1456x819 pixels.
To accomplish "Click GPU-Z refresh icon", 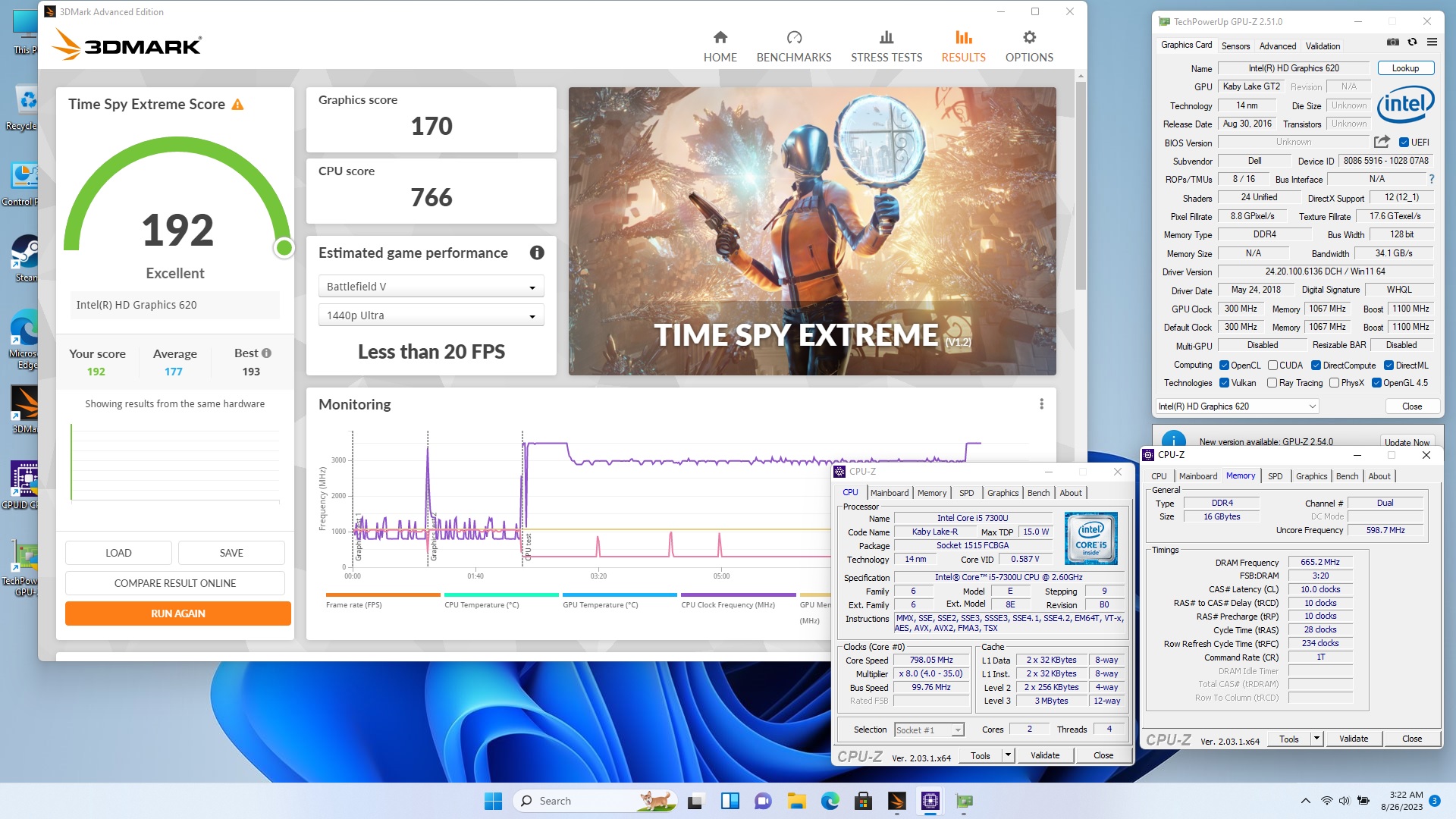I will 1412,42.
